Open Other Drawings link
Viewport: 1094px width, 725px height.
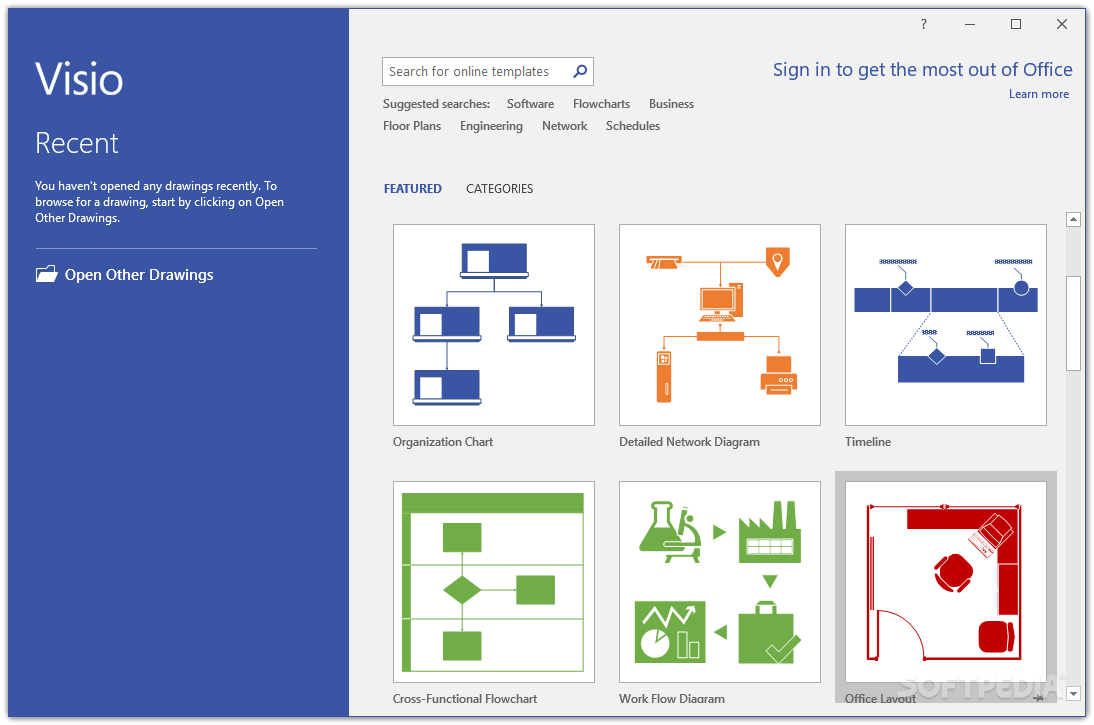(139, 274)
